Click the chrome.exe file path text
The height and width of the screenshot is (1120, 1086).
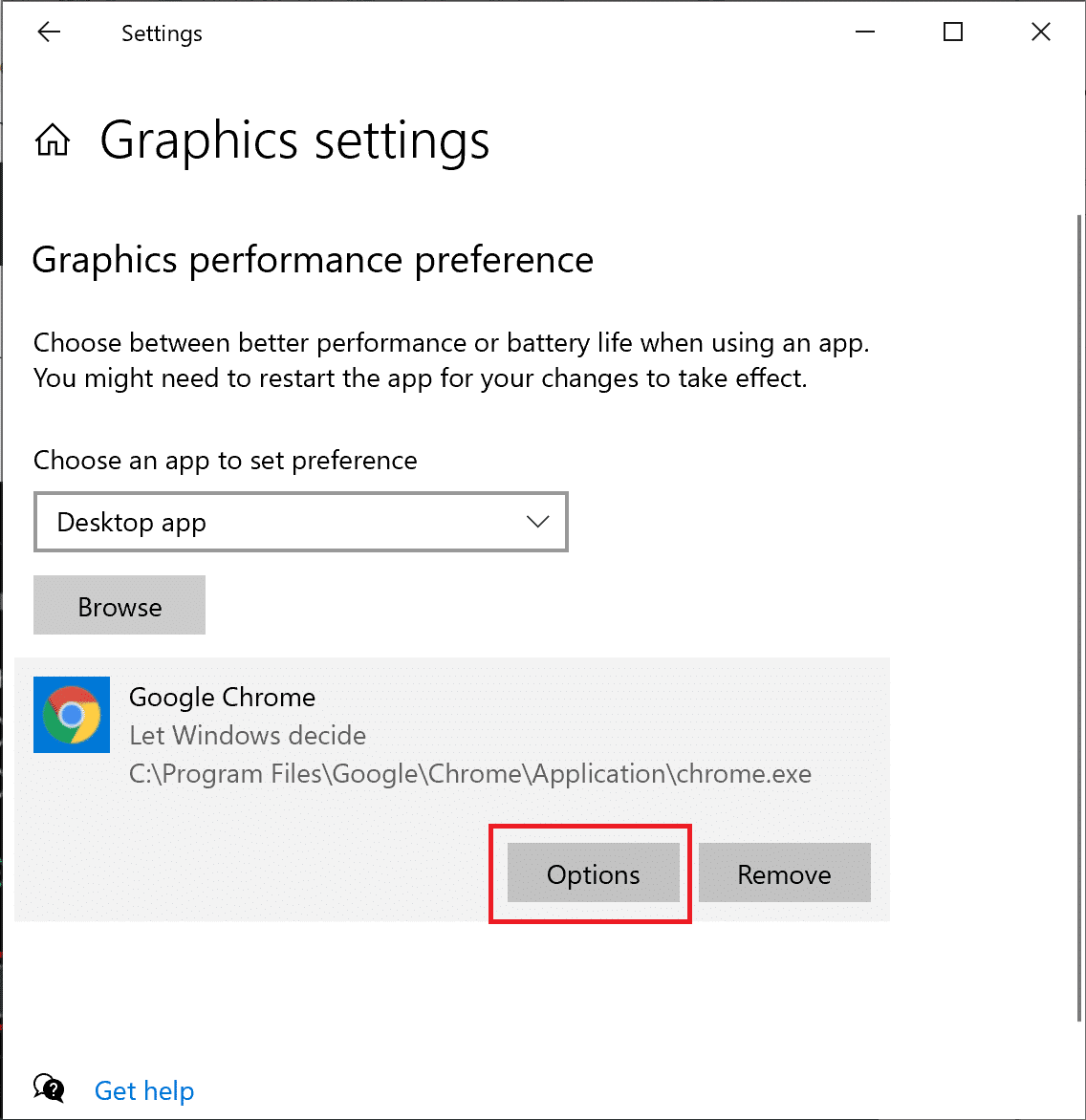click(470, 773)
